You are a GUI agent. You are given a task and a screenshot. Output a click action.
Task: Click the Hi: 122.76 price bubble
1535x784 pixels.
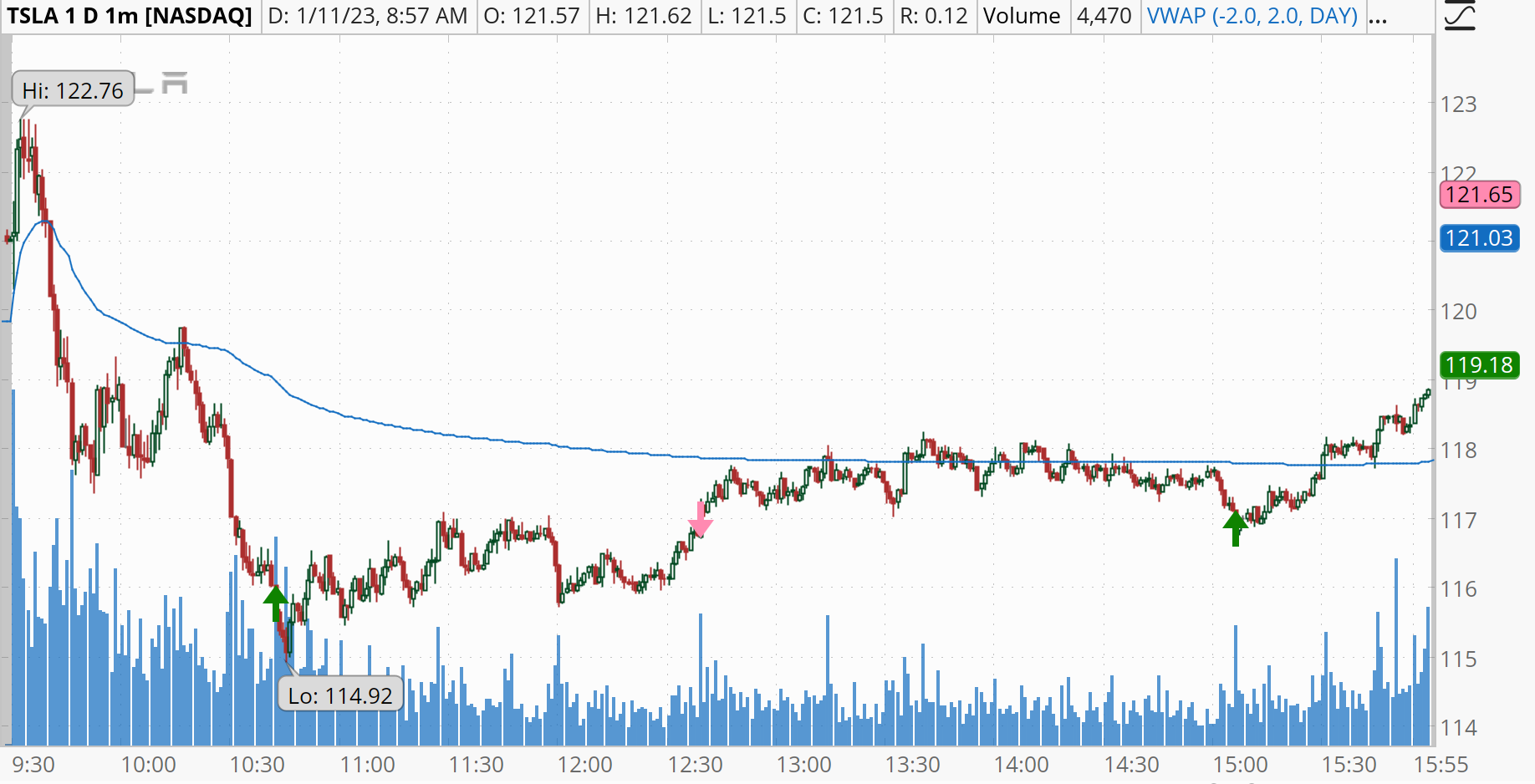(73, 90)
